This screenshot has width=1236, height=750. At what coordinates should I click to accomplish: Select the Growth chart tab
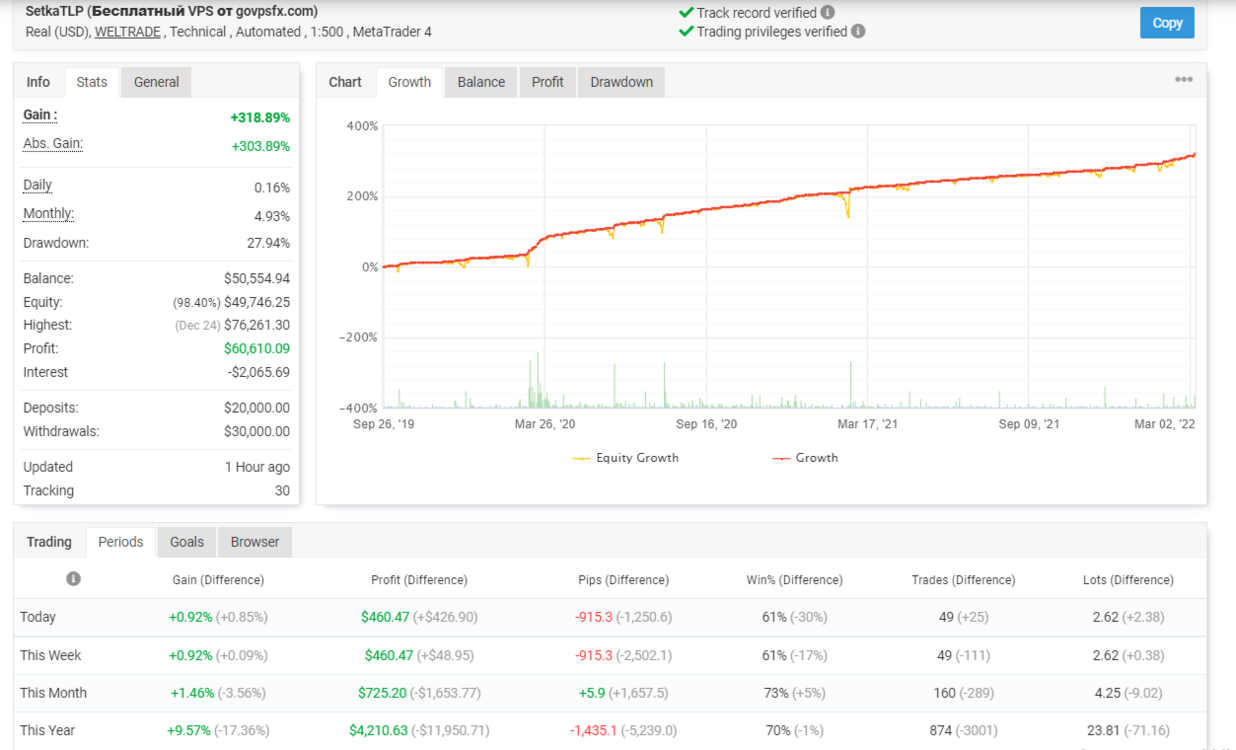pos(410,82)
